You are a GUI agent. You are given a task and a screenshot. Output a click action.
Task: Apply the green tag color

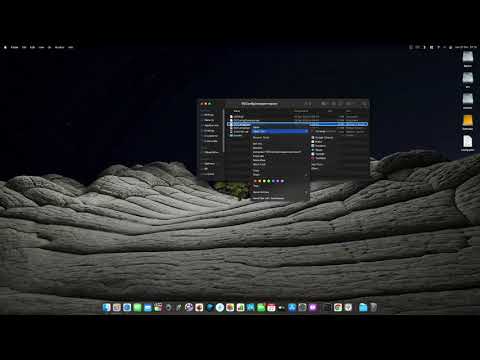[x=269, y=181]
